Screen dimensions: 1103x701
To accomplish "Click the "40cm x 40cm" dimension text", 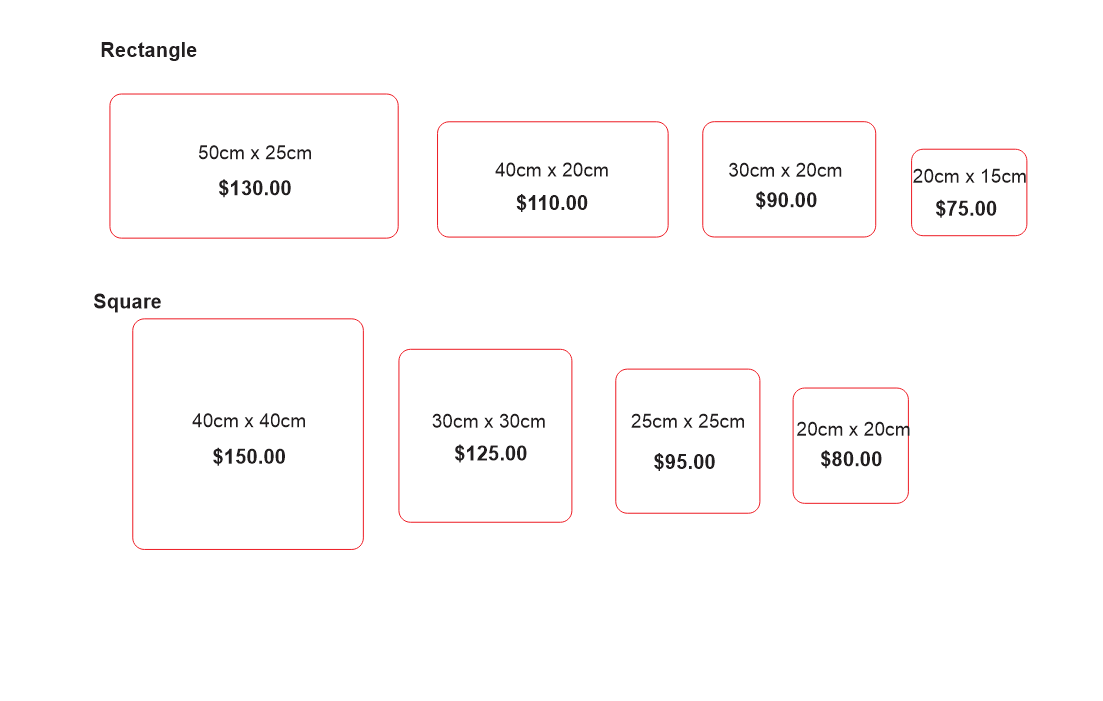I will [x=249, y=421].
